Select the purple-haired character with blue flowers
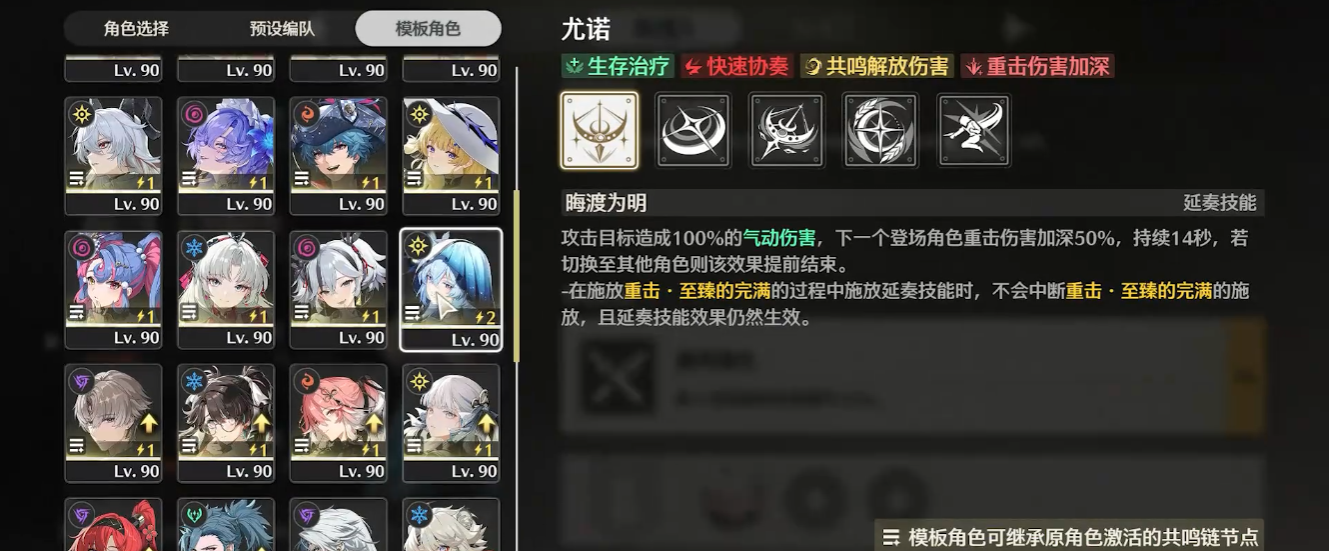1329x551 pixels. click(x=226, y=155)
